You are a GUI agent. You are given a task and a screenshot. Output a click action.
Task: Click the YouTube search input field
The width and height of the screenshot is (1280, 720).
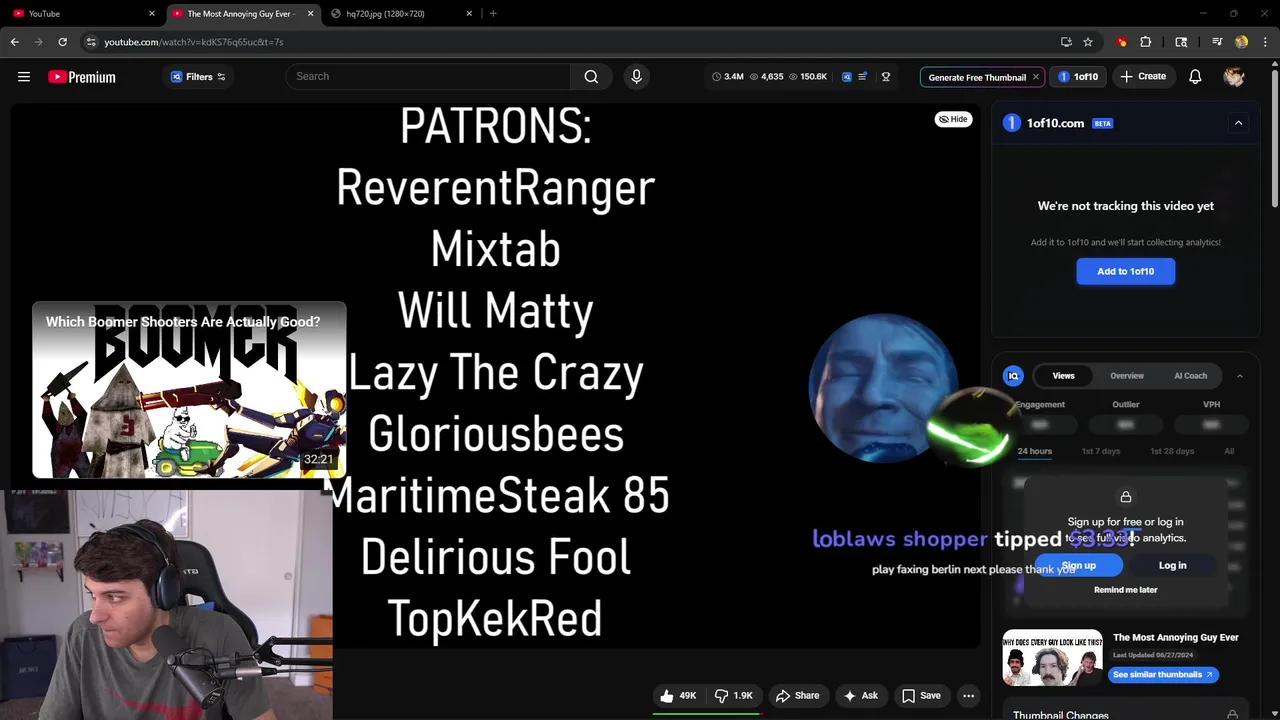428,77
